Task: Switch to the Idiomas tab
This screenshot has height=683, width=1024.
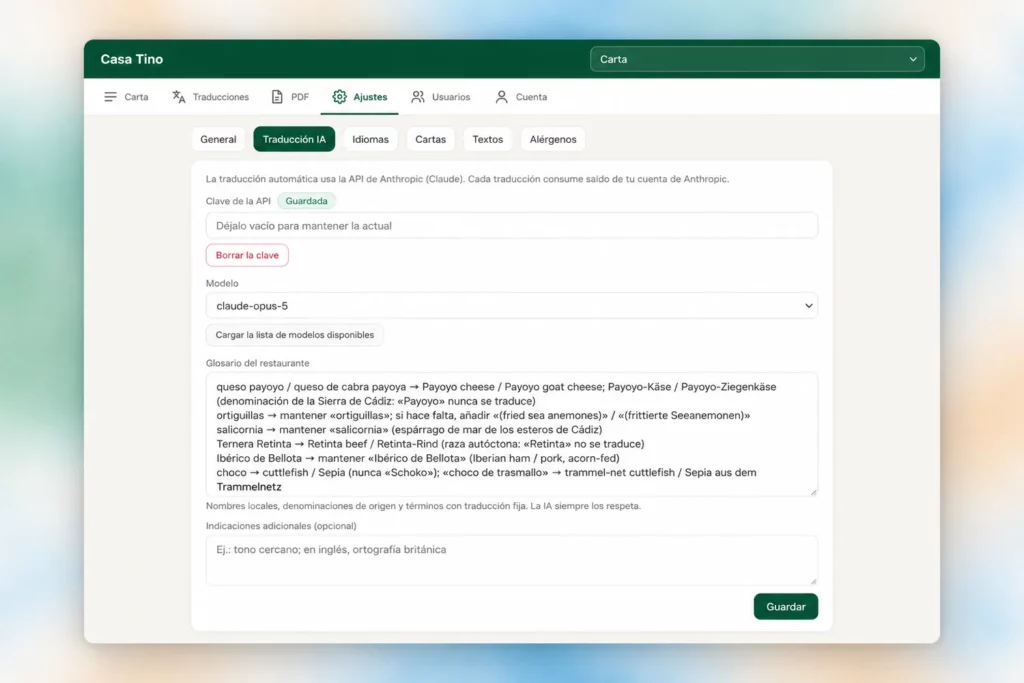Action: click(x=370, y=139)
